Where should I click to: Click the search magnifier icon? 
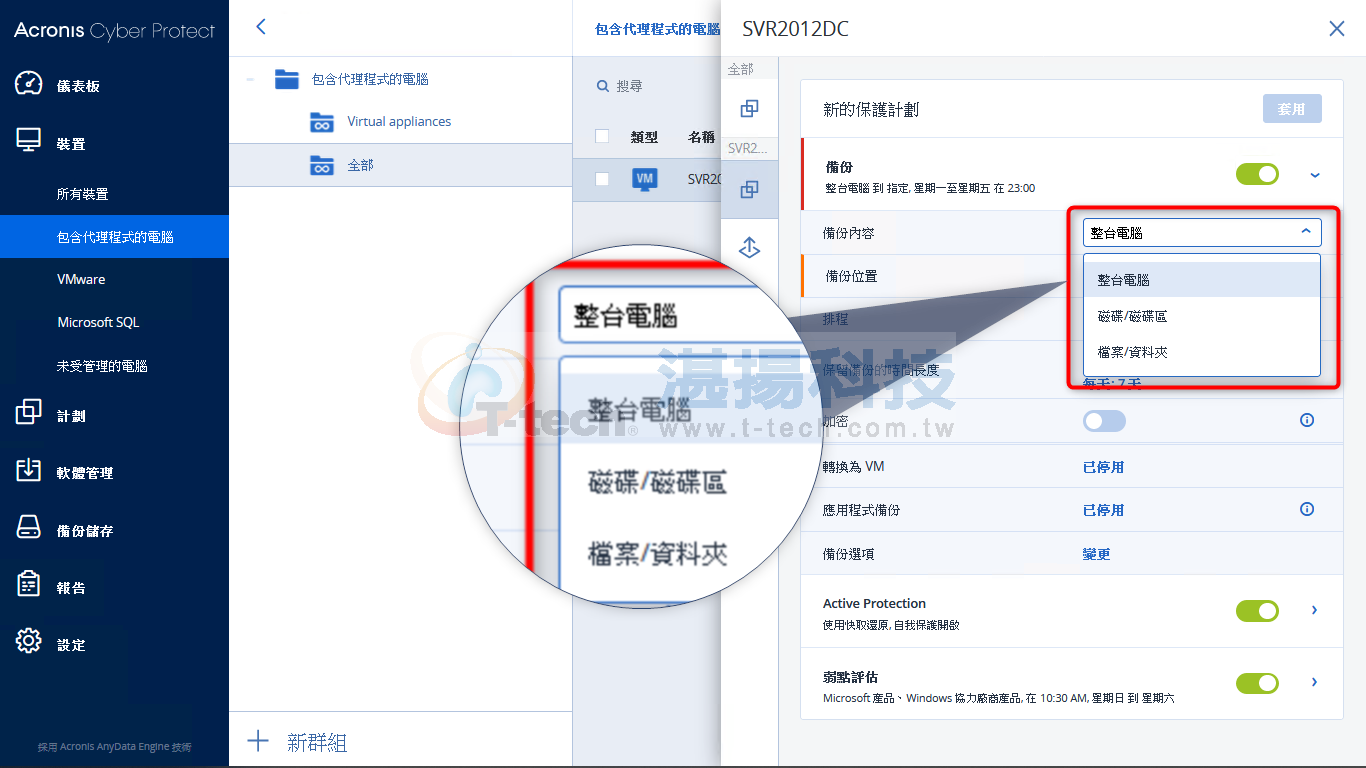pyautogui.click(x=603, y=87)
